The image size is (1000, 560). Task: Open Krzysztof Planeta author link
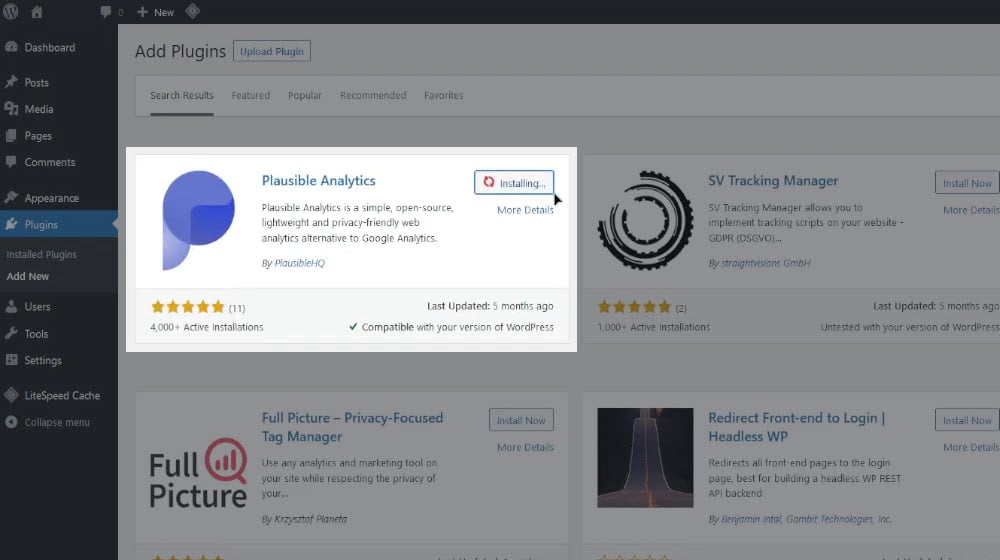pos(310,519)
